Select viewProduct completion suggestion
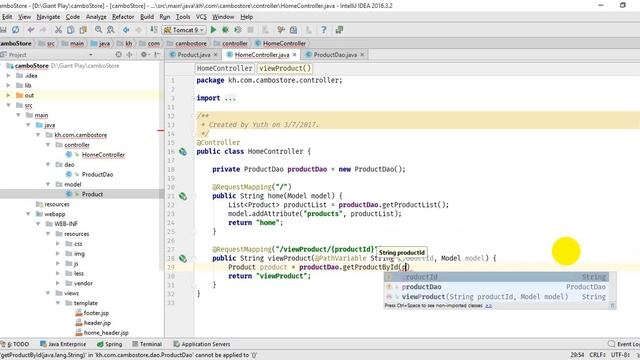Screen dimensions: 640x360 (x=496, y=297)
